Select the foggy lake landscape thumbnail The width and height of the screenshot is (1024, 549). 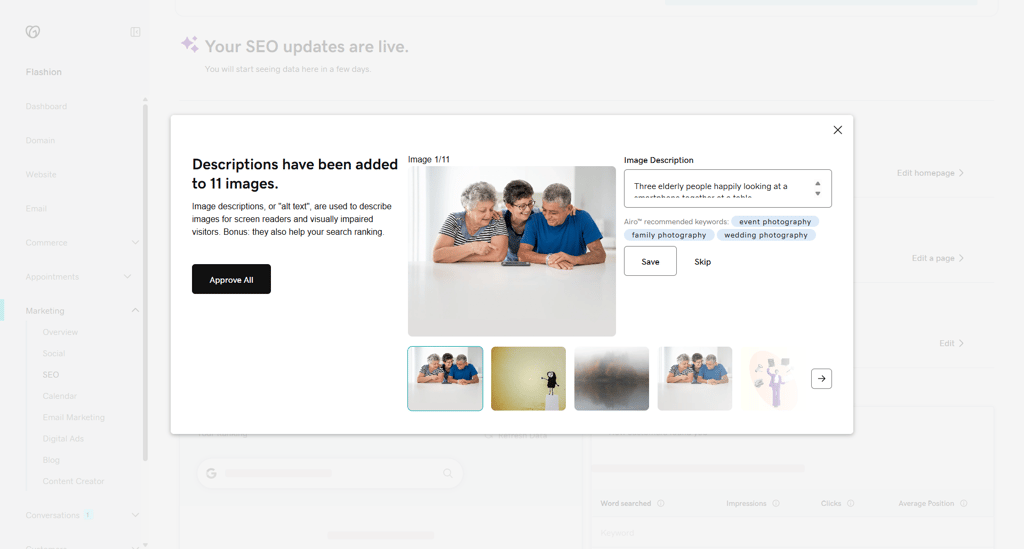coord(611,379)
